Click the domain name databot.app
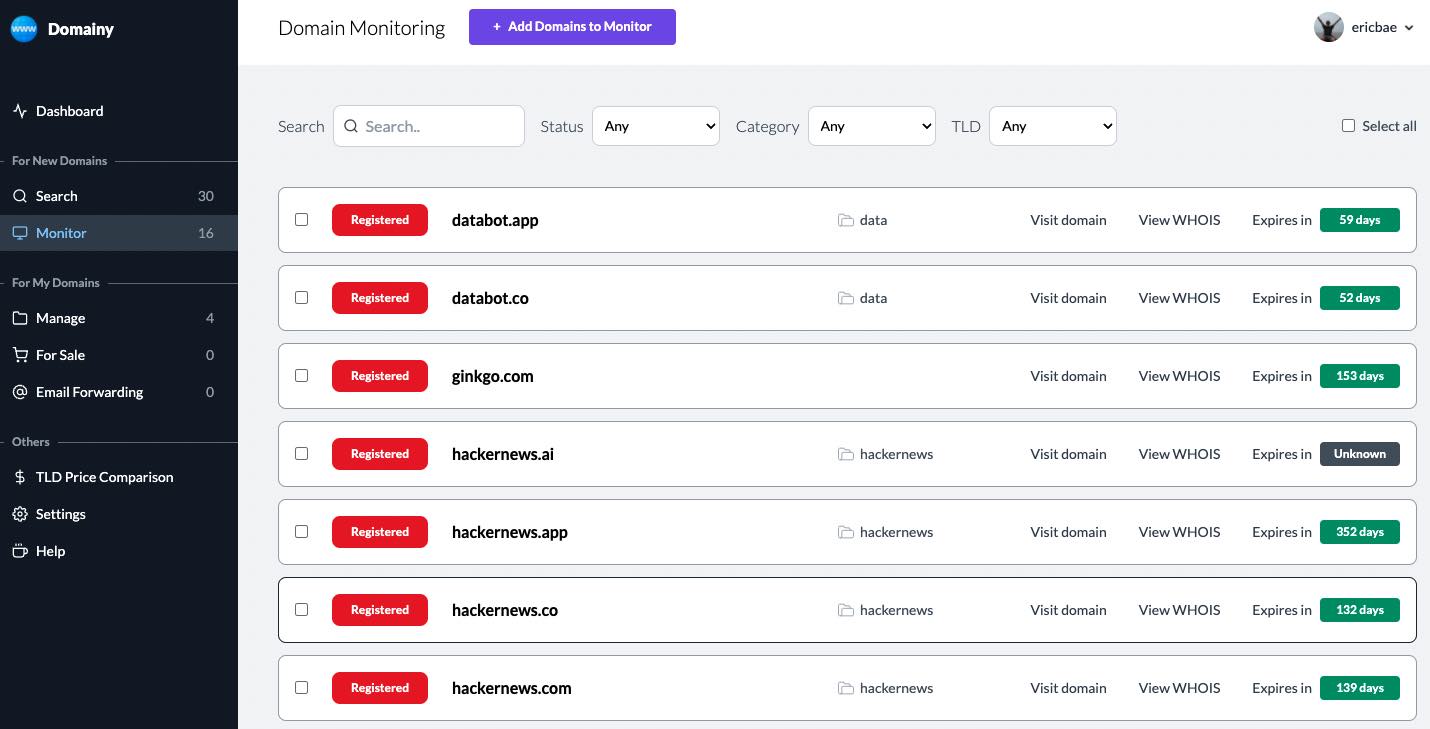This screenshot has width=1430, height=729. point(495,220)
